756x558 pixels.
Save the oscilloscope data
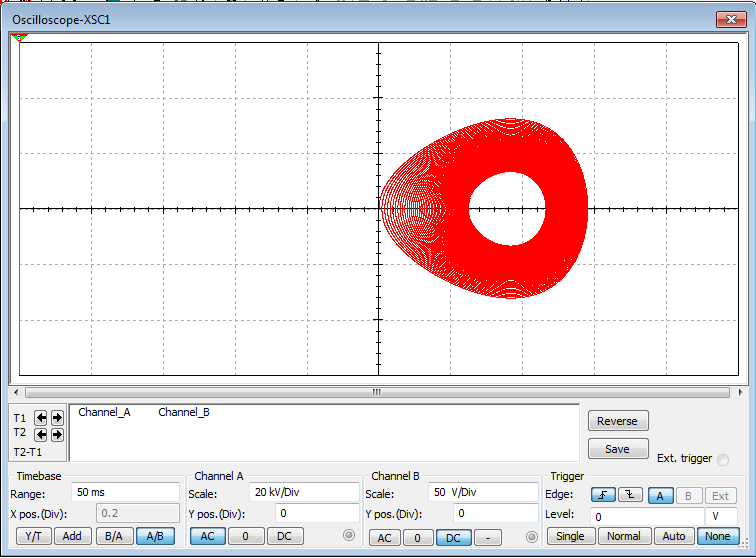tap(618, 449)
